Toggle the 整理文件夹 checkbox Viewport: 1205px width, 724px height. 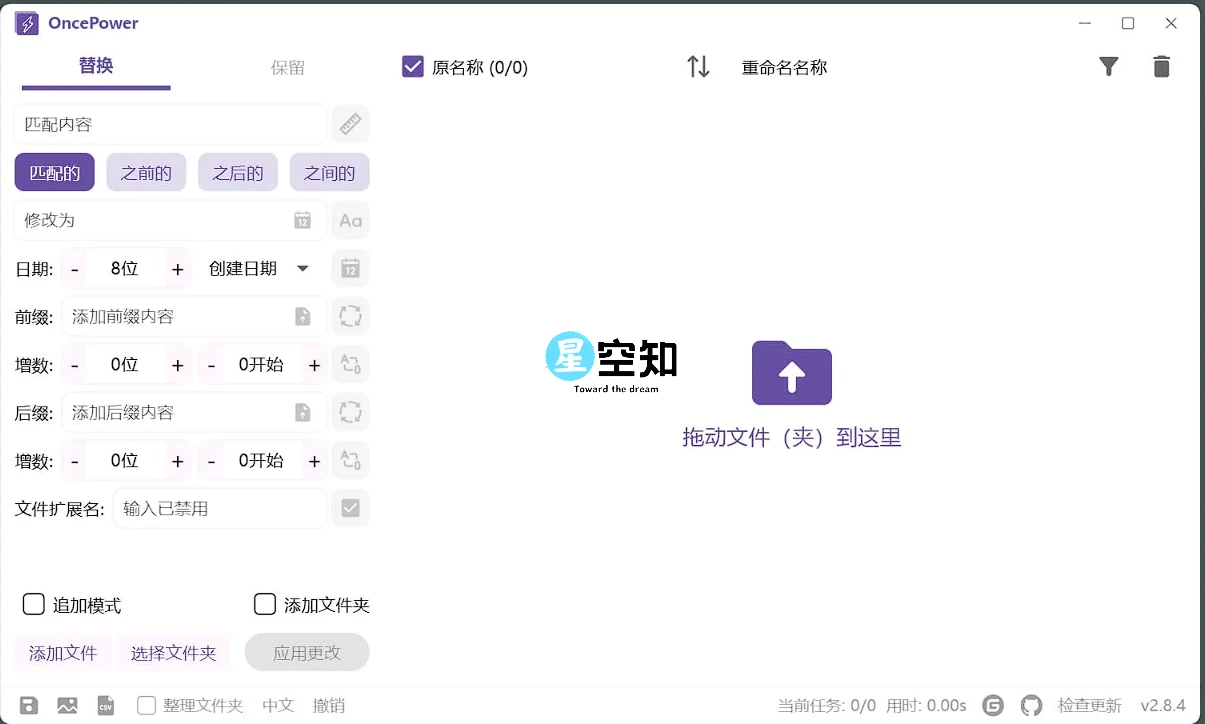[x=146, y=705]
